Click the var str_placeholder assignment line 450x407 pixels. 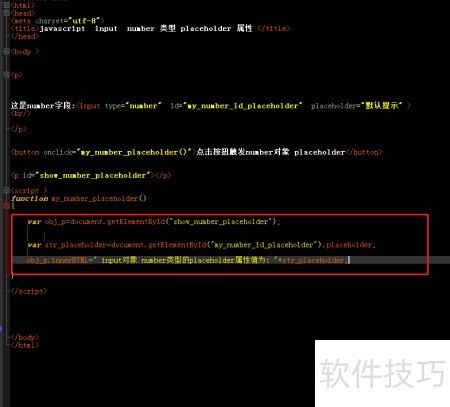pos(202,245)
